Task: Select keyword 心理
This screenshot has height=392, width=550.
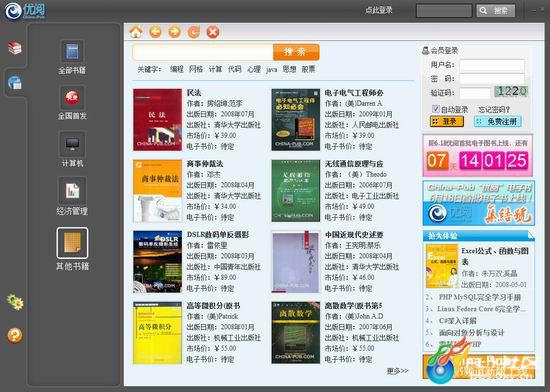Action: click(254, 69)
